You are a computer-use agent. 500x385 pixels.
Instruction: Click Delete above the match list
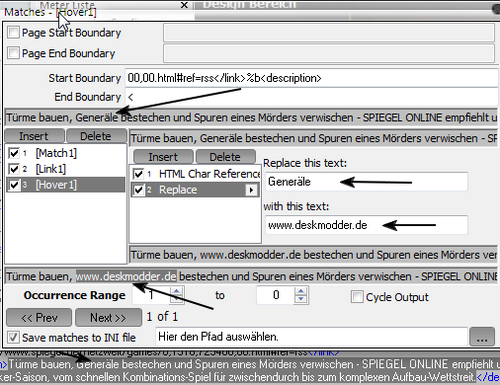(x=96, y=136)
